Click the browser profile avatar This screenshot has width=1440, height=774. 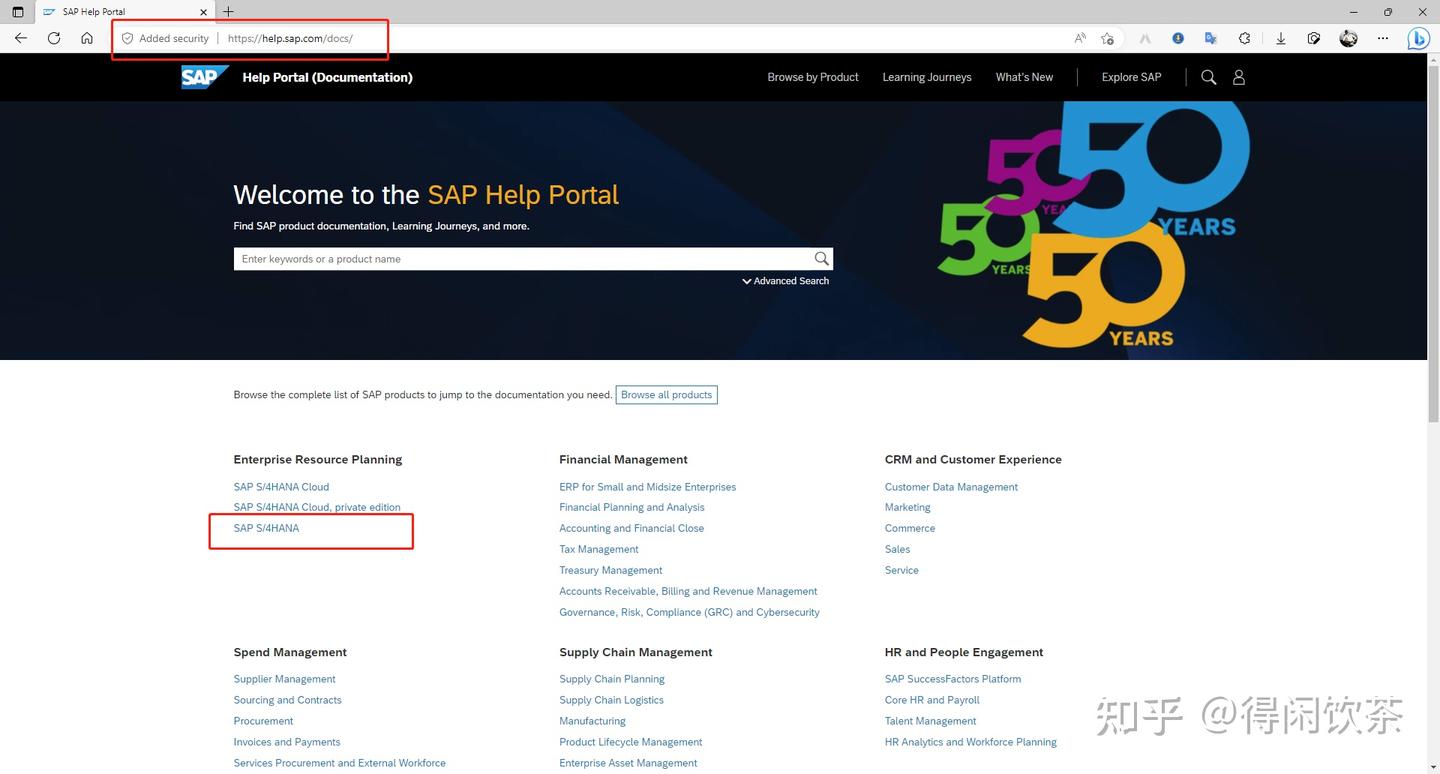1347,38
